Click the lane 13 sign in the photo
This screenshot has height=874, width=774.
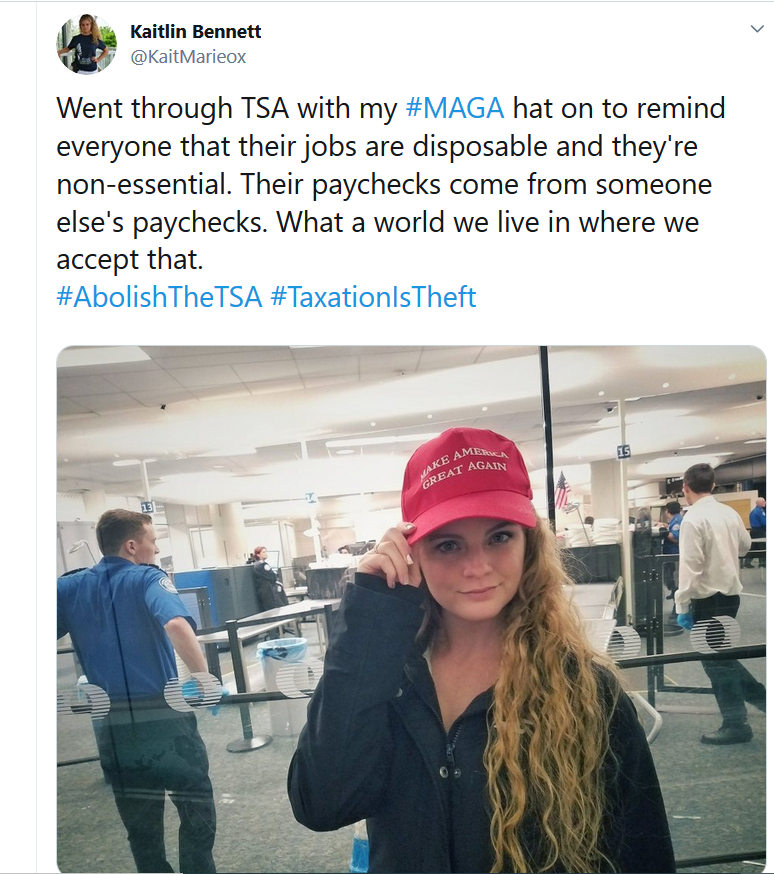148,507
